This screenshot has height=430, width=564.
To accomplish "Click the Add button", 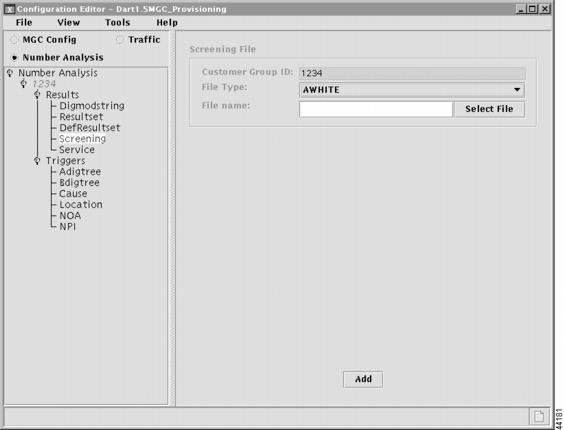I will pos(363,379).
